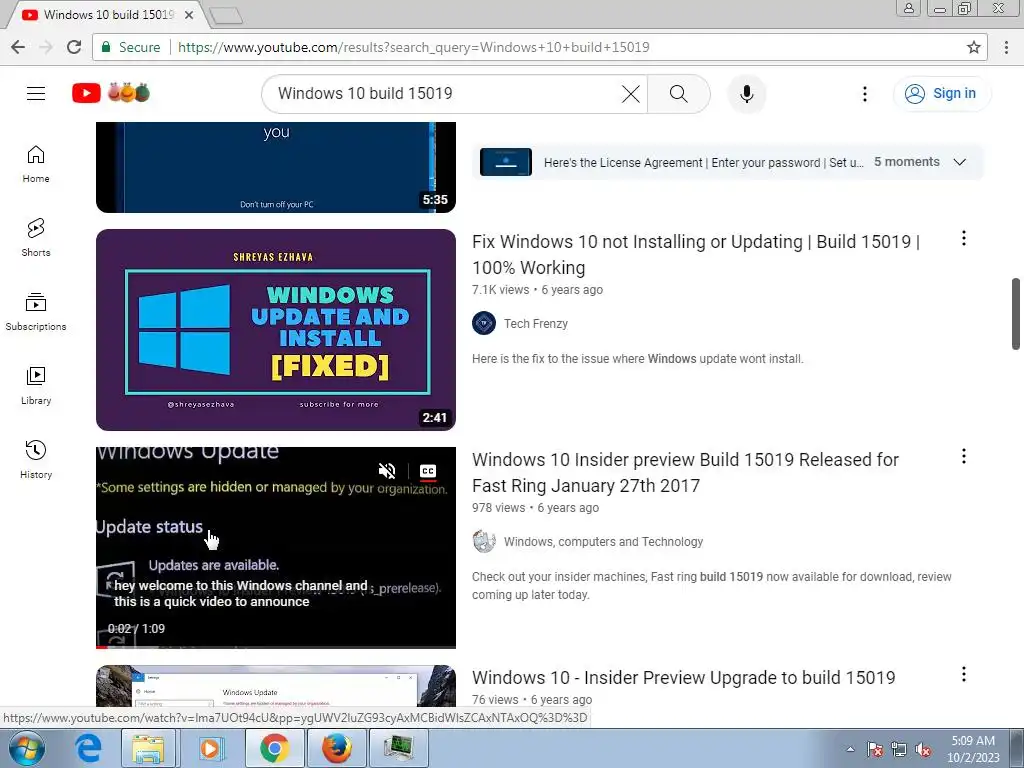Open Windows 10 Insider preview Build 15019 Released title

point(685,473)
